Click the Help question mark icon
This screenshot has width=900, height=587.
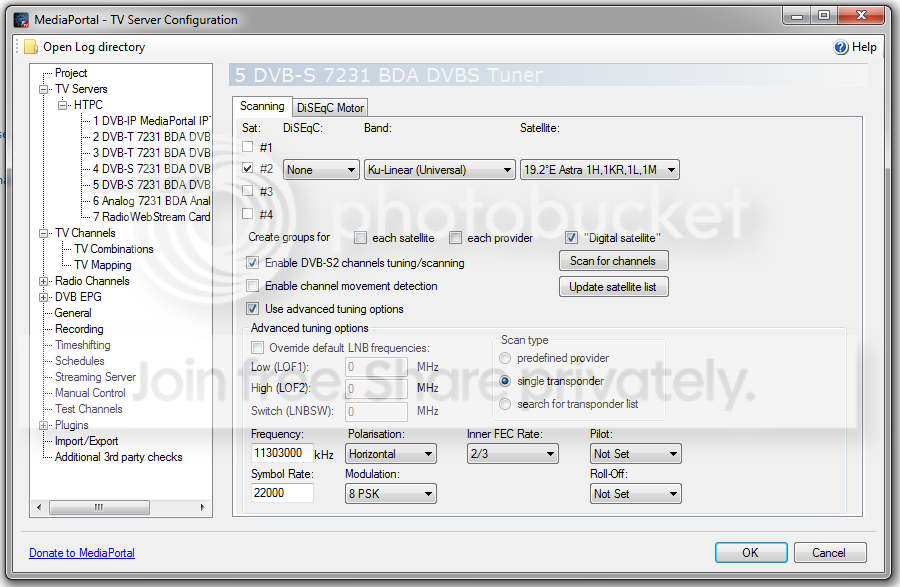[x=841, y=47]
